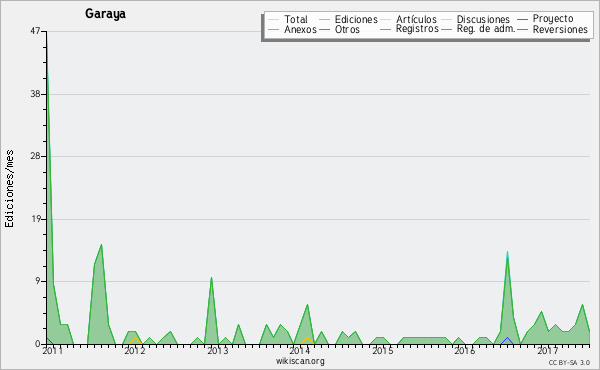Viewport: 600px width, 370px height.
Task: Click the blue Registros legend line
Action: [385, 29]
